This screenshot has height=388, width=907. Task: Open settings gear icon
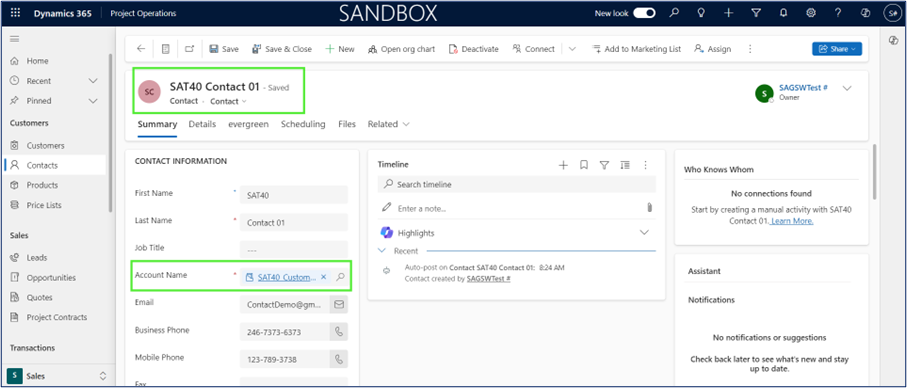811,13
